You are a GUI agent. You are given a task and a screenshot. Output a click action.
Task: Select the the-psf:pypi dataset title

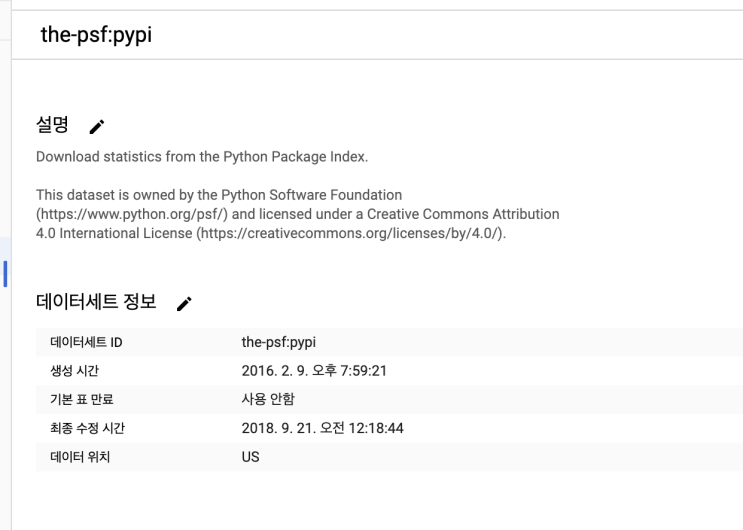pos(96,35)
